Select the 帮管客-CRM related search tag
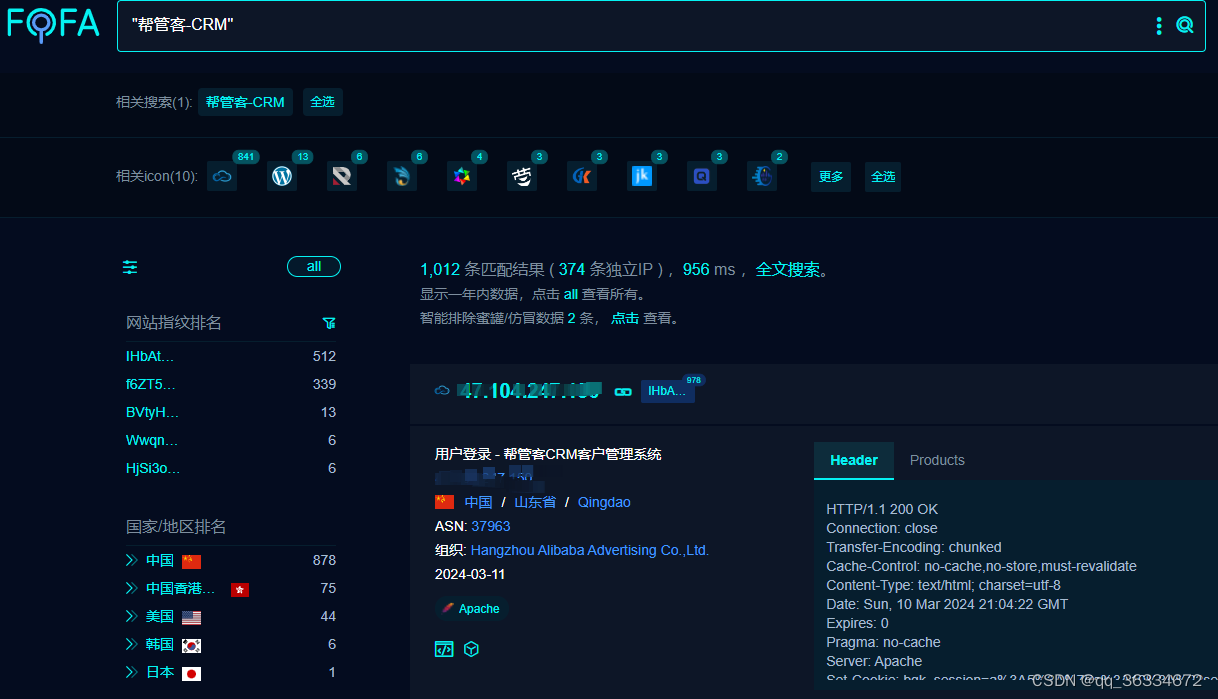The width and height of the screenshot is (1218, 699). (245, 102)
